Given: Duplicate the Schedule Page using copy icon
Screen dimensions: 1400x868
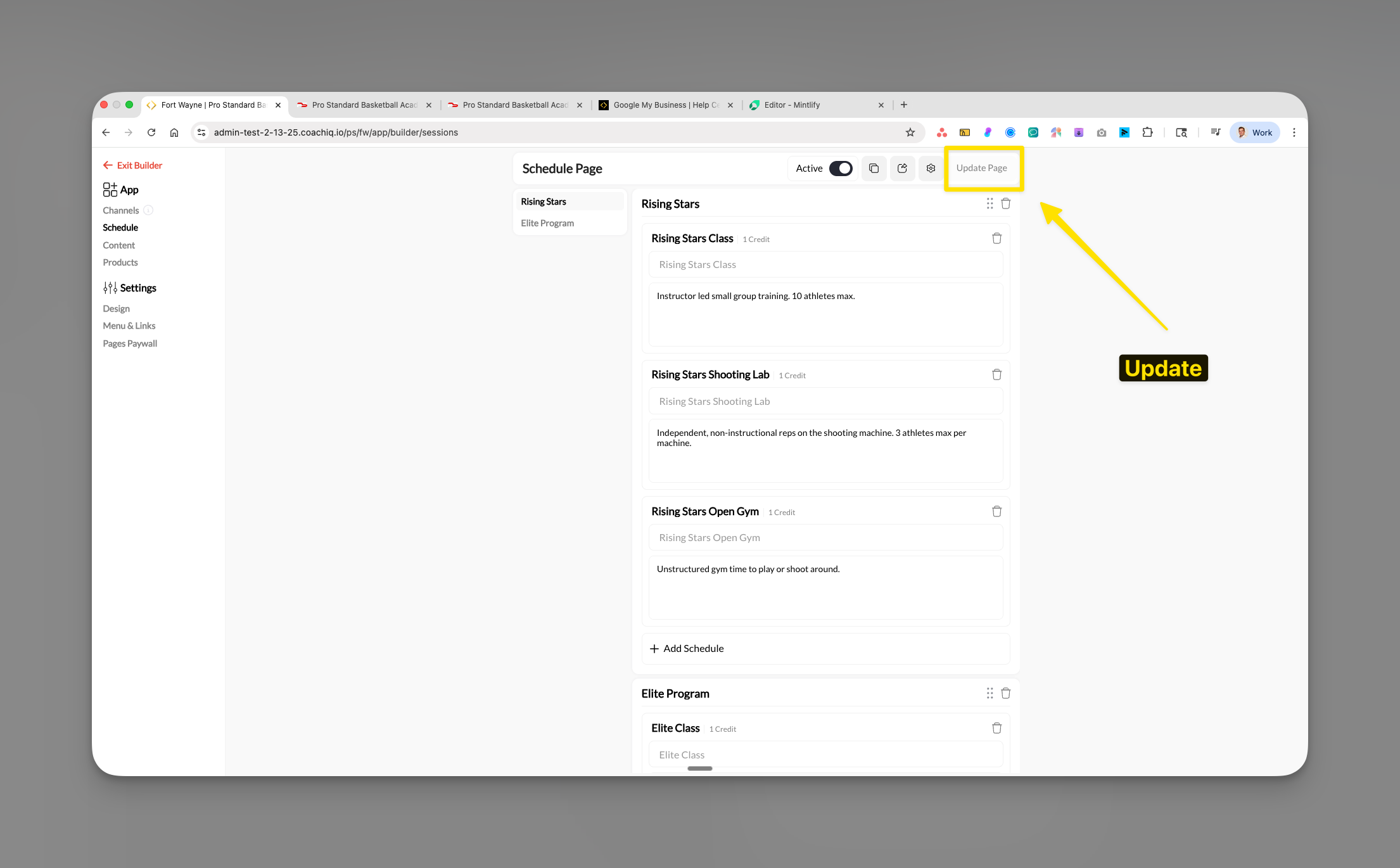Looking at the screenshot, I should (x=874, y=168).
